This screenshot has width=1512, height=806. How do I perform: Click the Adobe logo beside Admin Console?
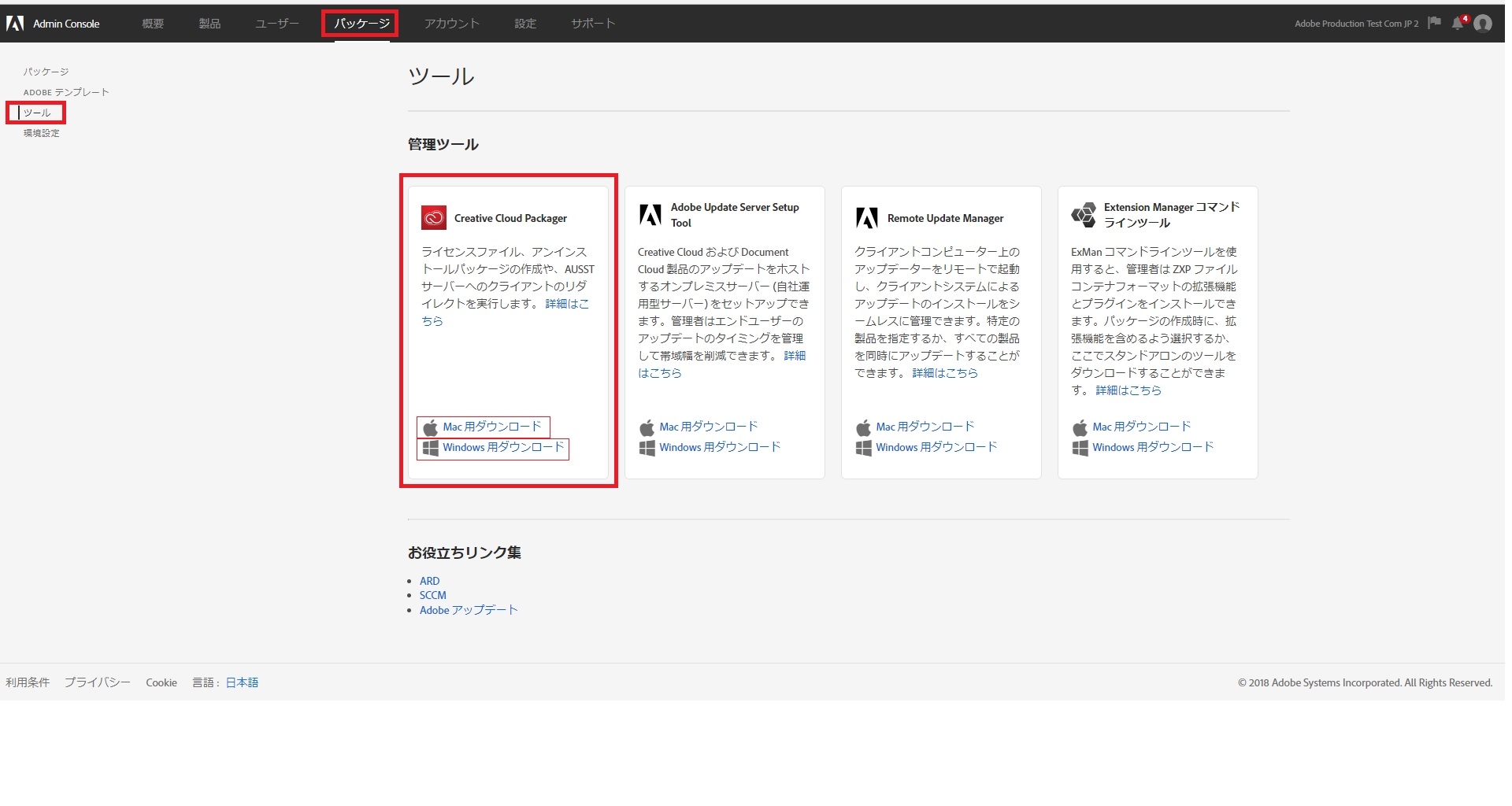pyautogui.click(x=13, y=24)
